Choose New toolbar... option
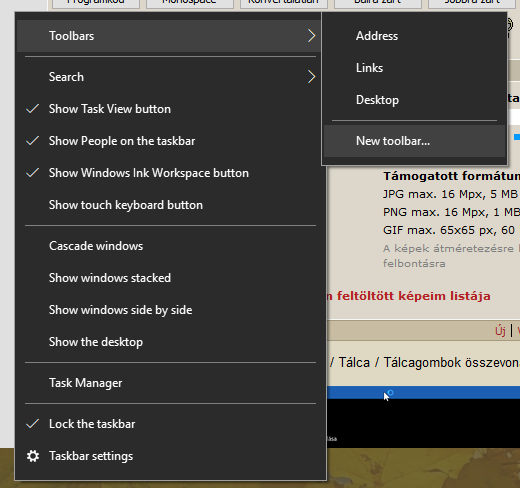This screenshot has width=520, height=488. (415, 141)
